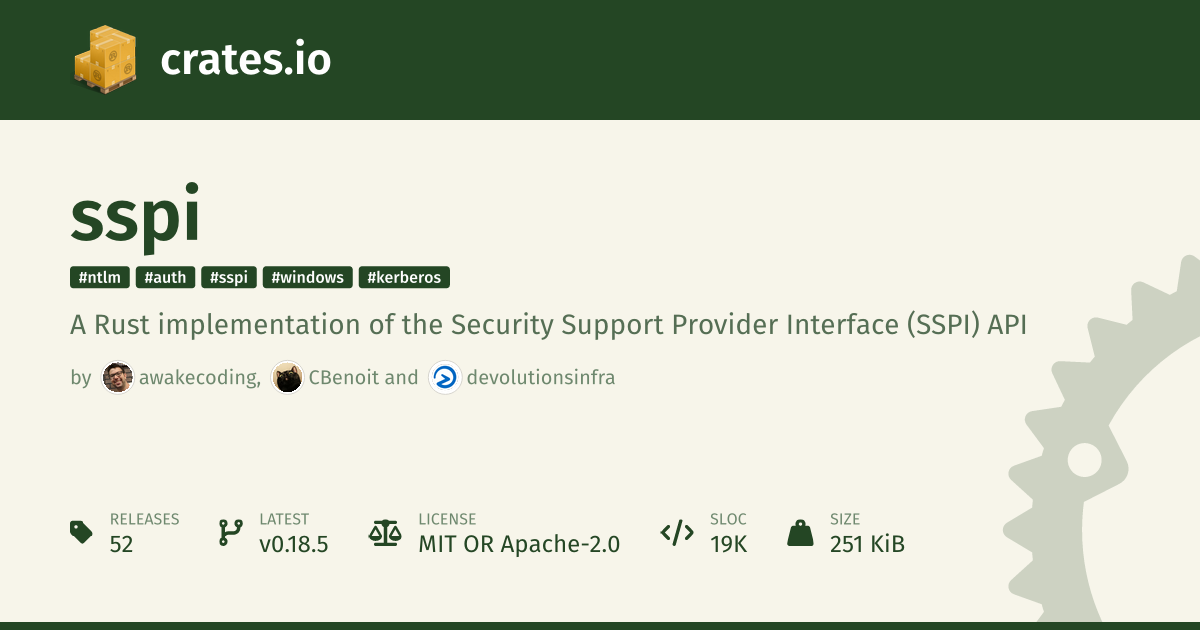Screen dimensions: 1200x630
Task: Open the devolutionsinfra author name
Action: [541, 377]
